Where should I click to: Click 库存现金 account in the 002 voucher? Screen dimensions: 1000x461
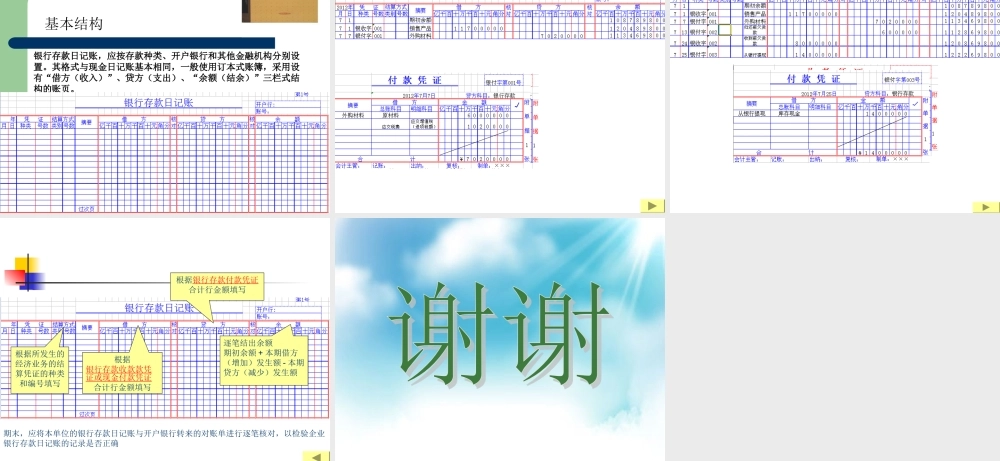pos(789,113)
